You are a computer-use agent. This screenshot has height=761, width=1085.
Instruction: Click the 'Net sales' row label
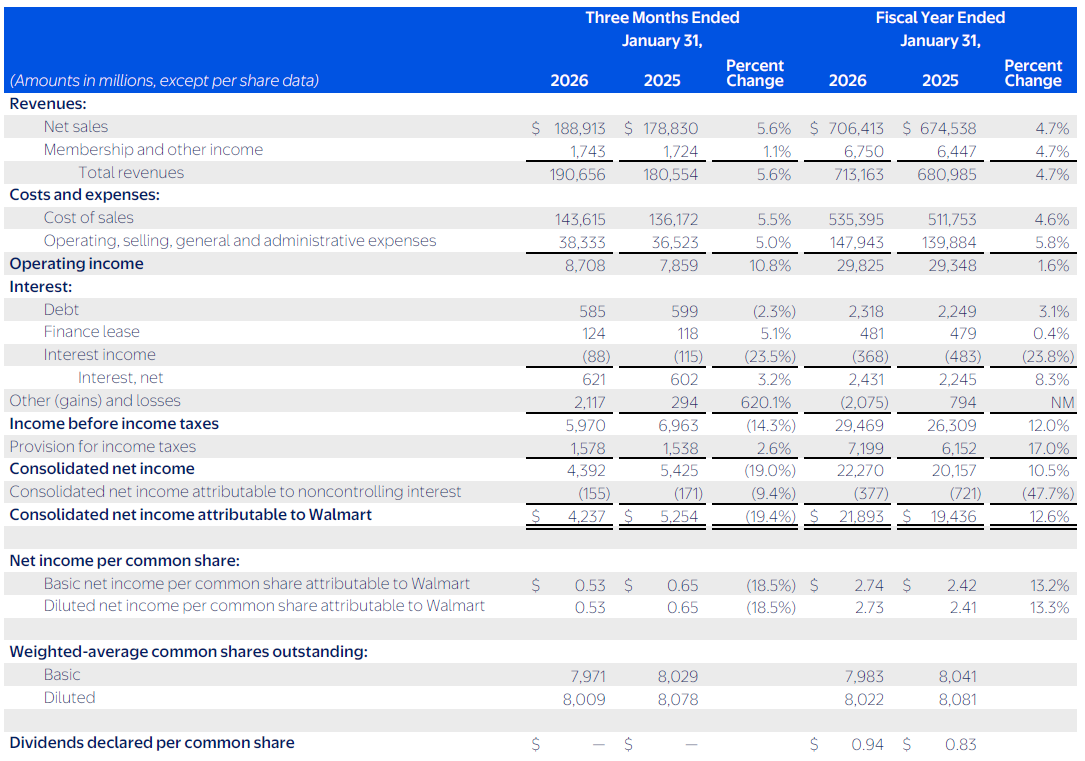[75, 127]
